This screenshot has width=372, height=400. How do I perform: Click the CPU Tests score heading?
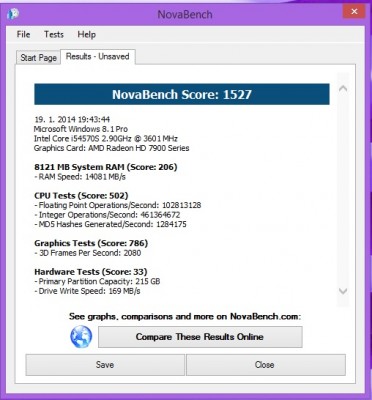pos(81,195)
